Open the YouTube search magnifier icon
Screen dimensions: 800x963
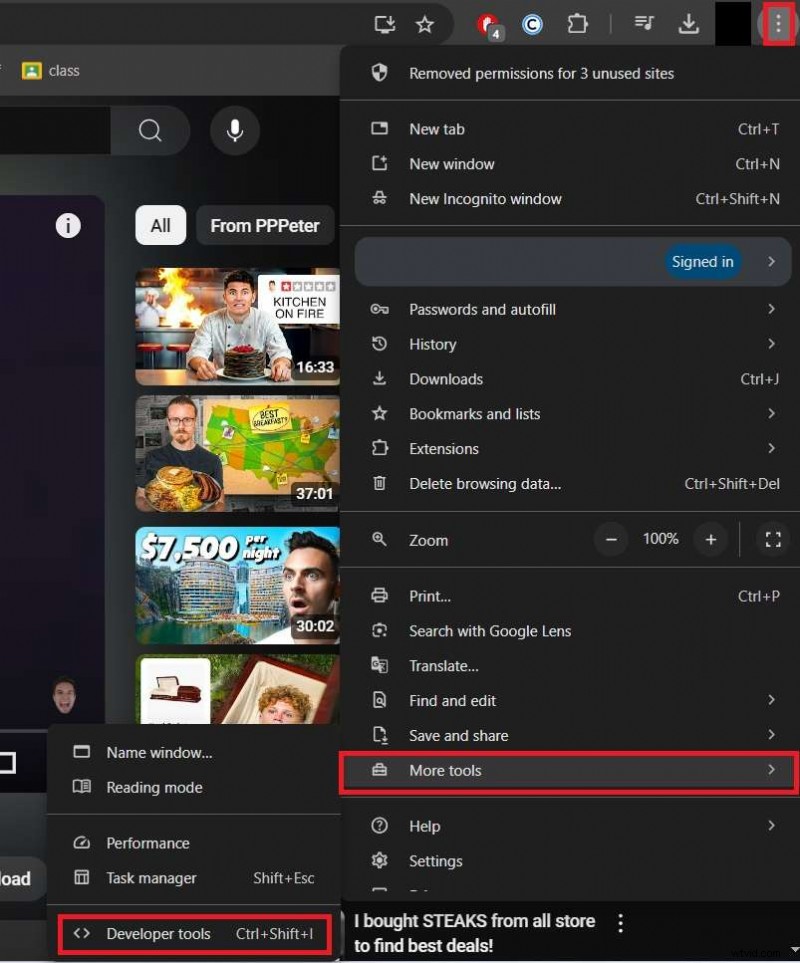150,130
